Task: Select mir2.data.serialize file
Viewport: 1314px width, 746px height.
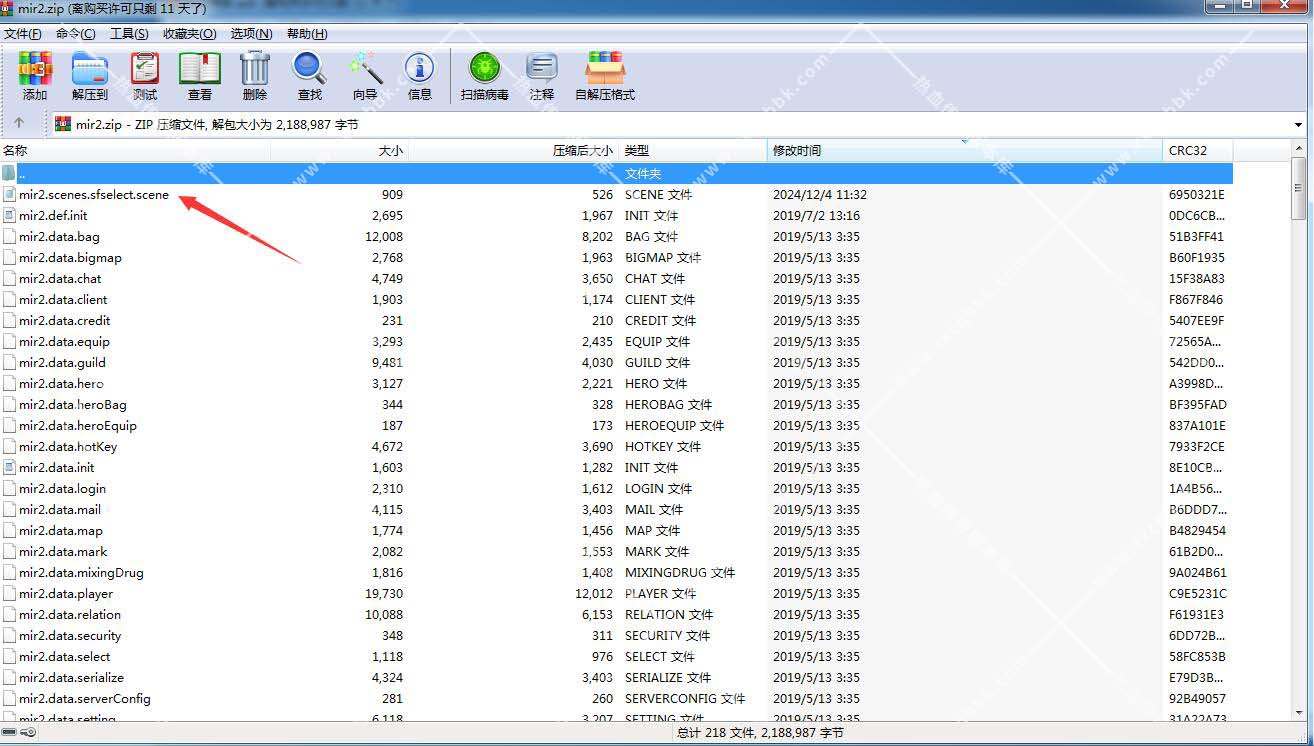Action: 71,677
